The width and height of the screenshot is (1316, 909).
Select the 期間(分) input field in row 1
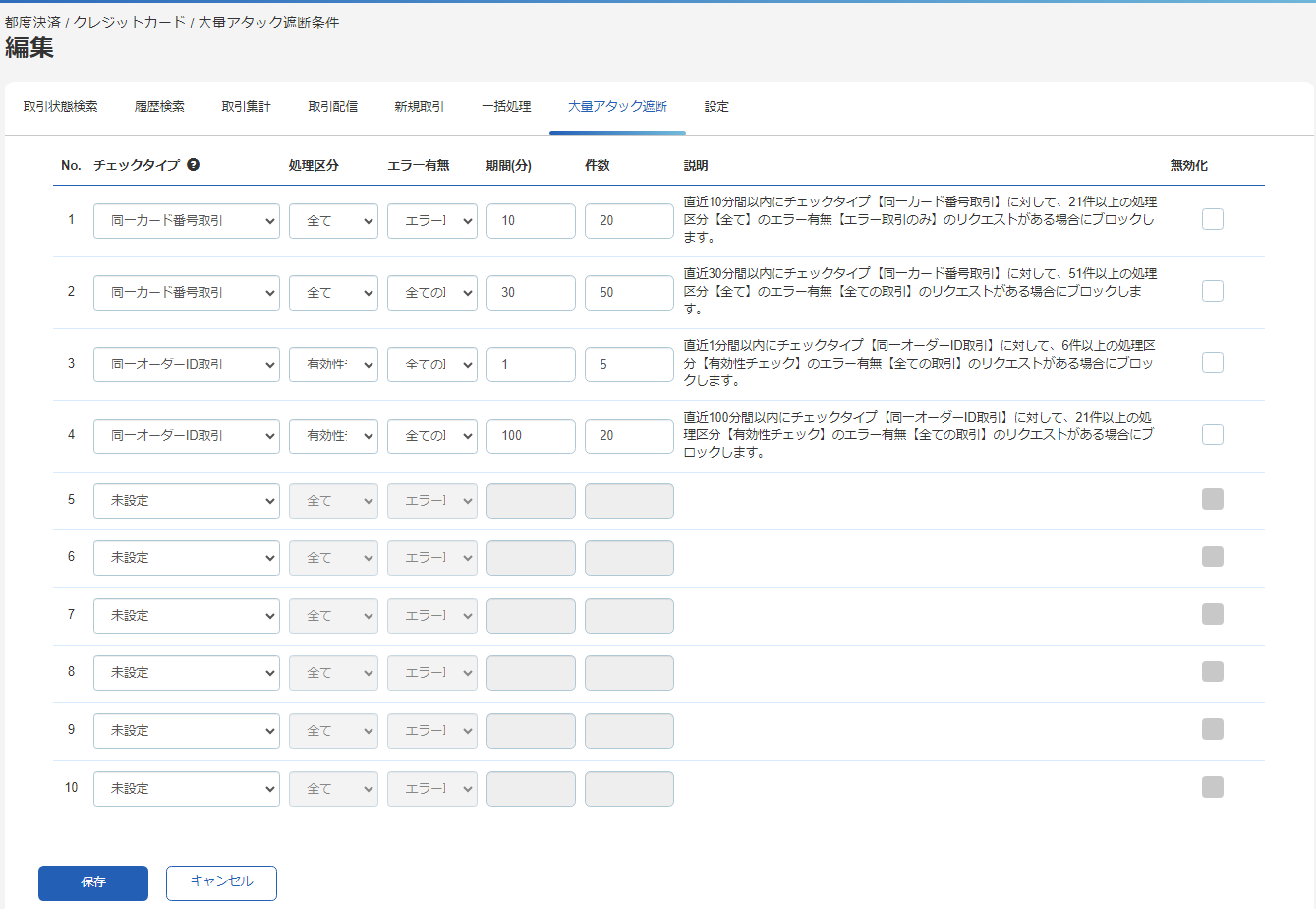point(531,220)
